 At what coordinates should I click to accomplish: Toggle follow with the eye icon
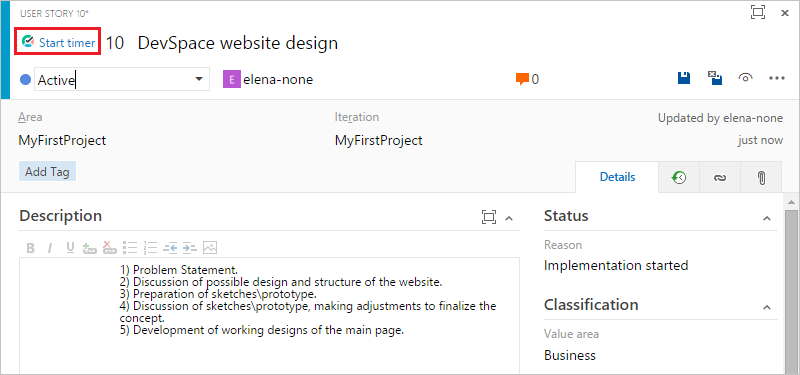coord(746,78)
